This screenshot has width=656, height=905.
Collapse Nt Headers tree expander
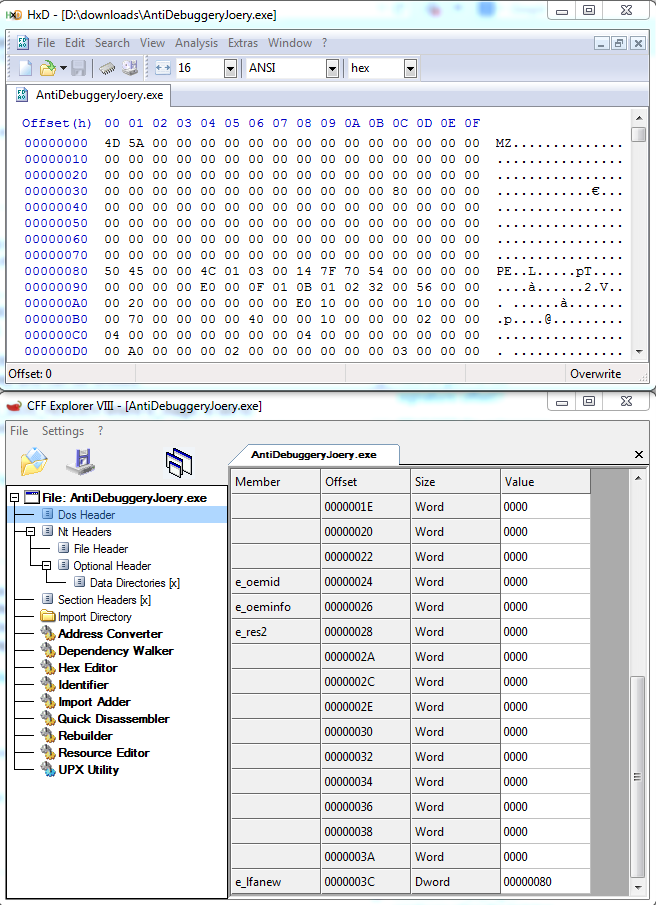click(x=30, y=532)
